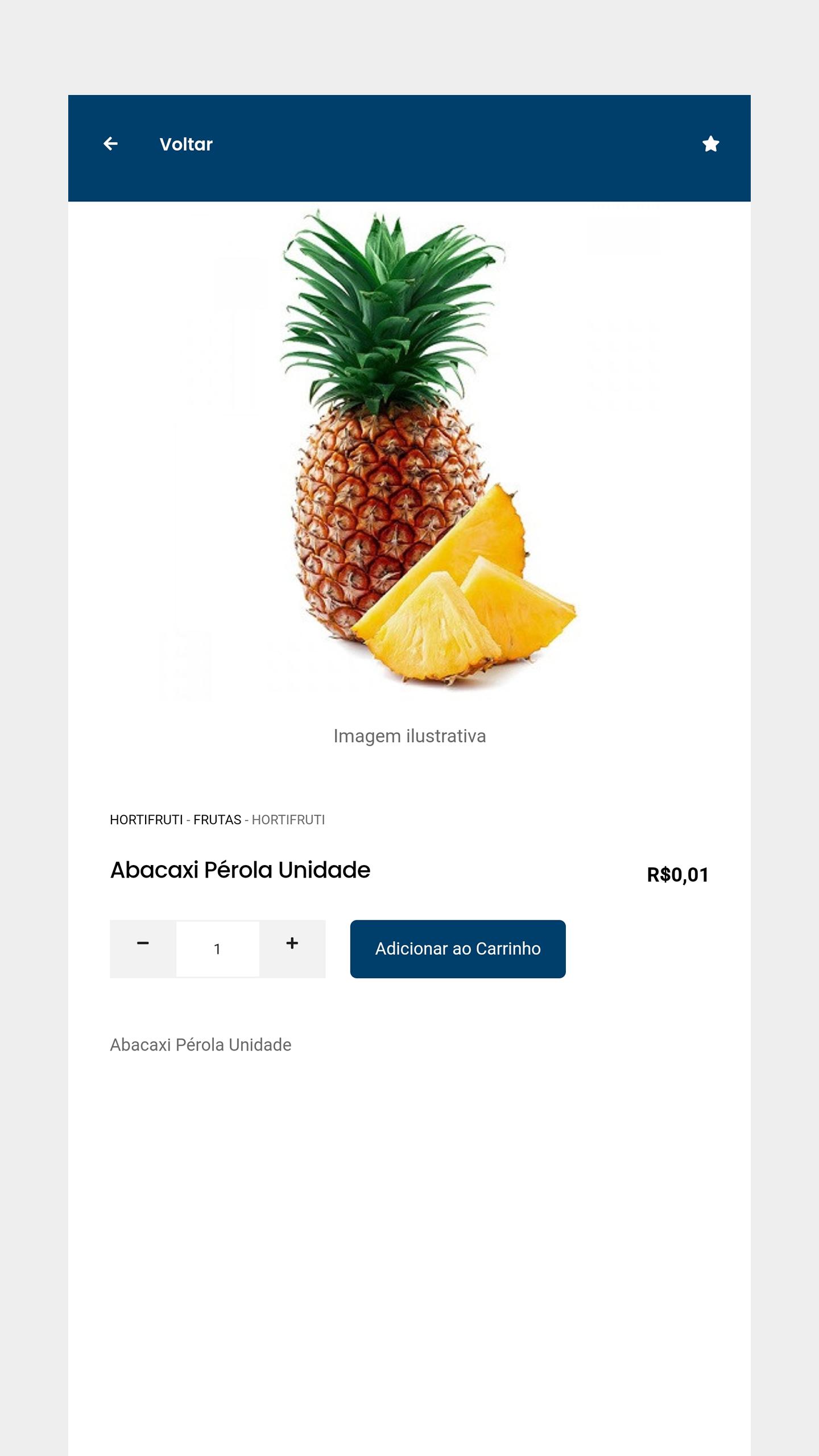Open the FRUTAS breadcrumb category
Viewport: 819px width, 1456px height.
(x=217, y=820)
